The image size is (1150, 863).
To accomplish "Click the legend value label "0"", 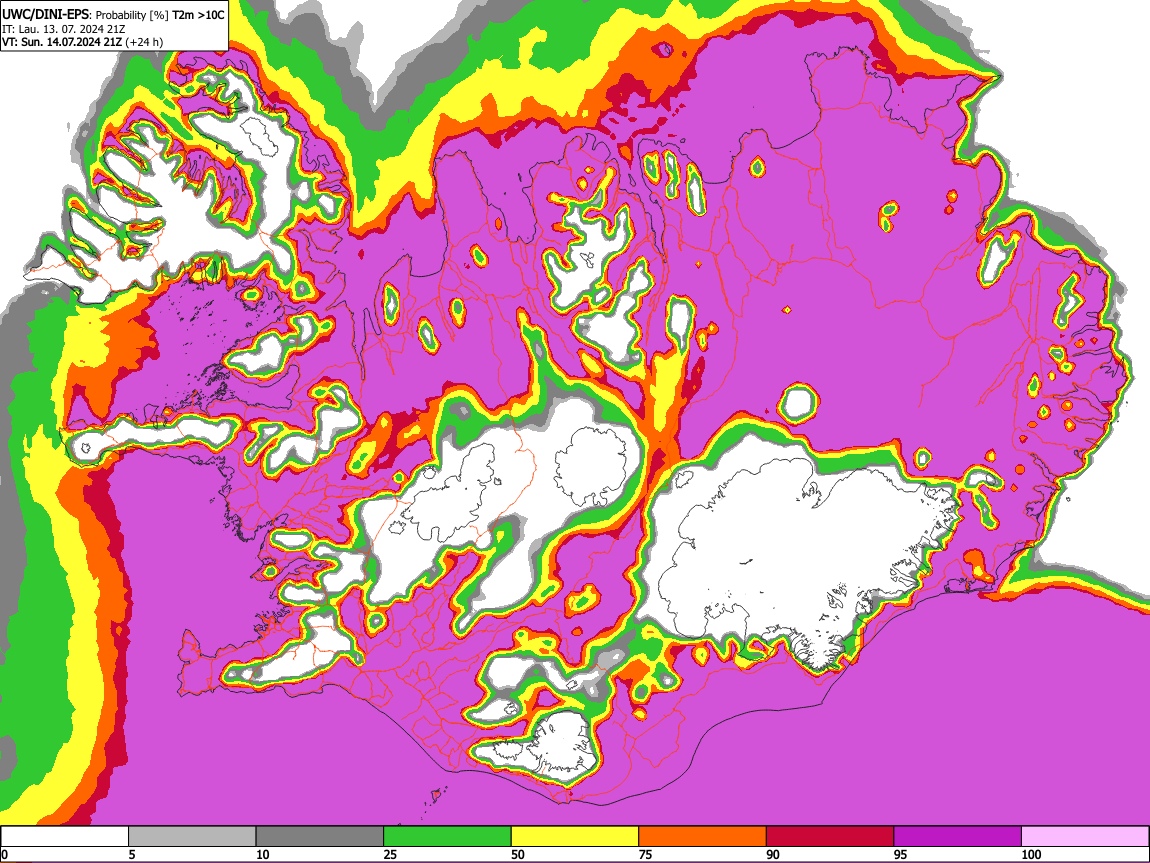I will (x=4, y=854).
